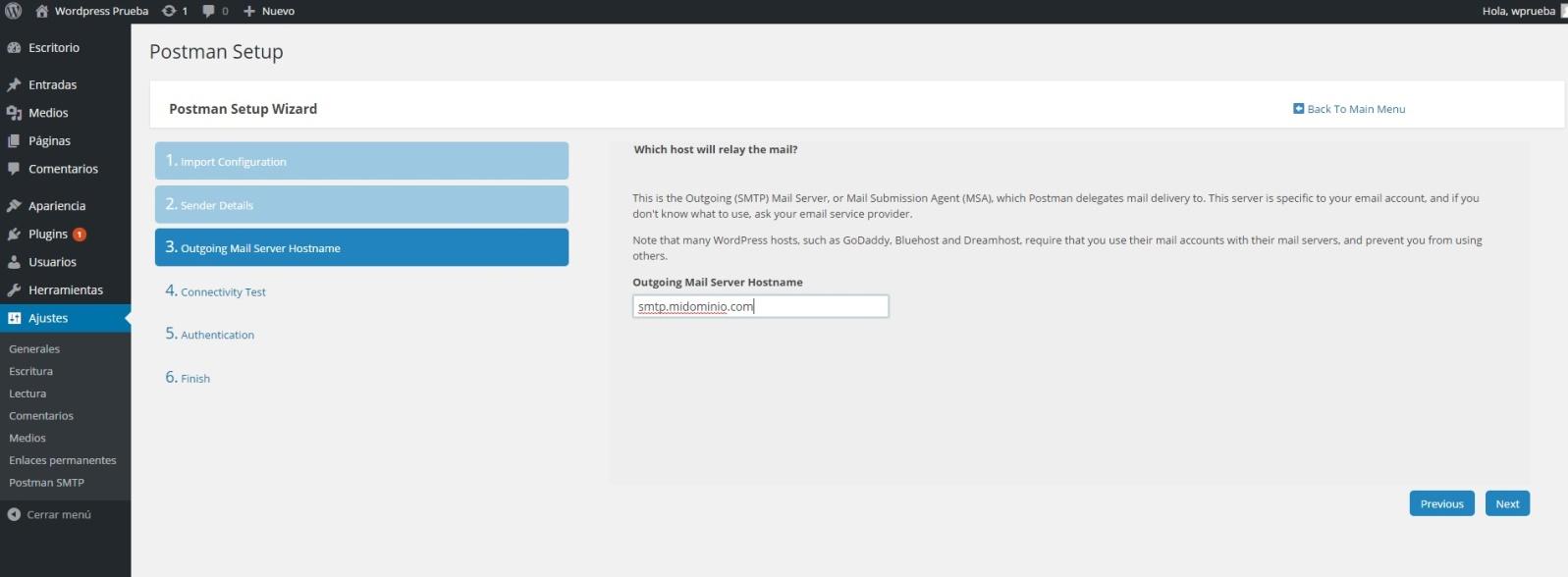Click the Ajustes settings icon
Viewport: 1568px width, 577px height.
(14, 318)
